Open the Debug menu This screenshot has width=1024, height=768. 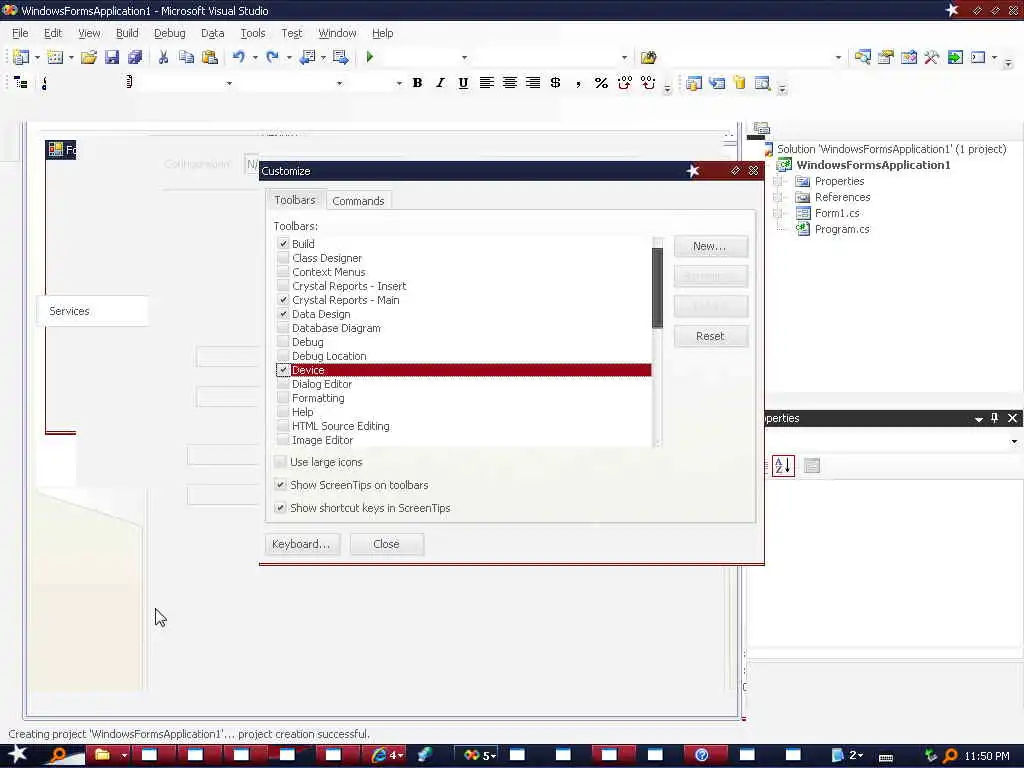click(169, 33)
